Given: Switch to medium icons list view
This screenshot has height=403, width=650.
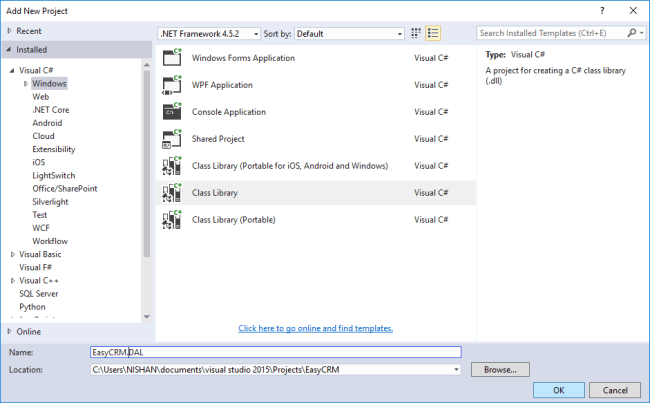Looking at the screenshot, I should pyautogui.click(x=433, y=33).
